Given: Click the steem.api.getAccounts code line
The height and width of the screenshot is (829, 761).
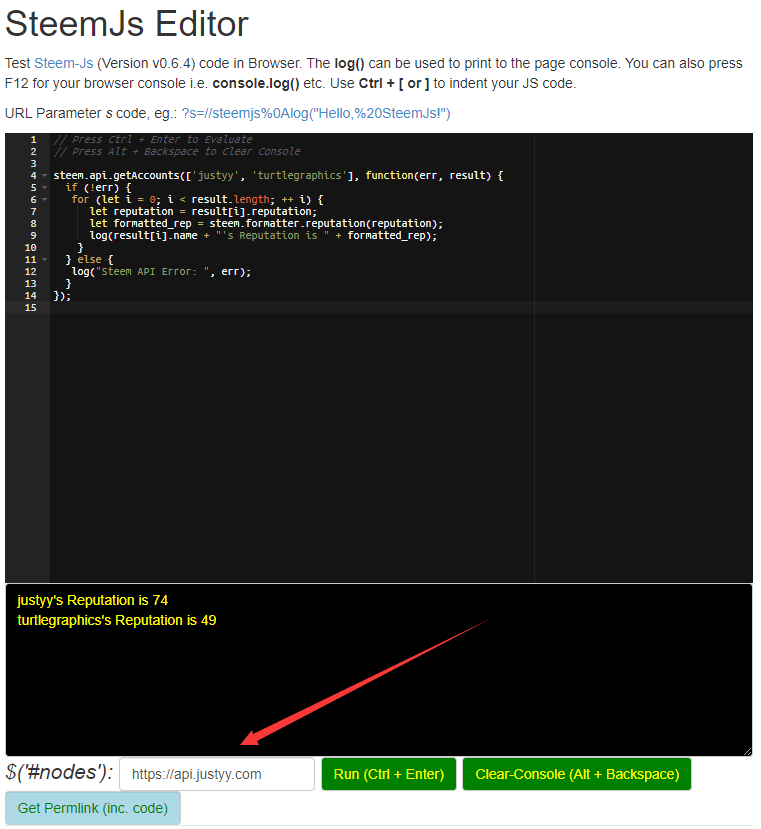Looking at the screenshot, I should point(278,176).
